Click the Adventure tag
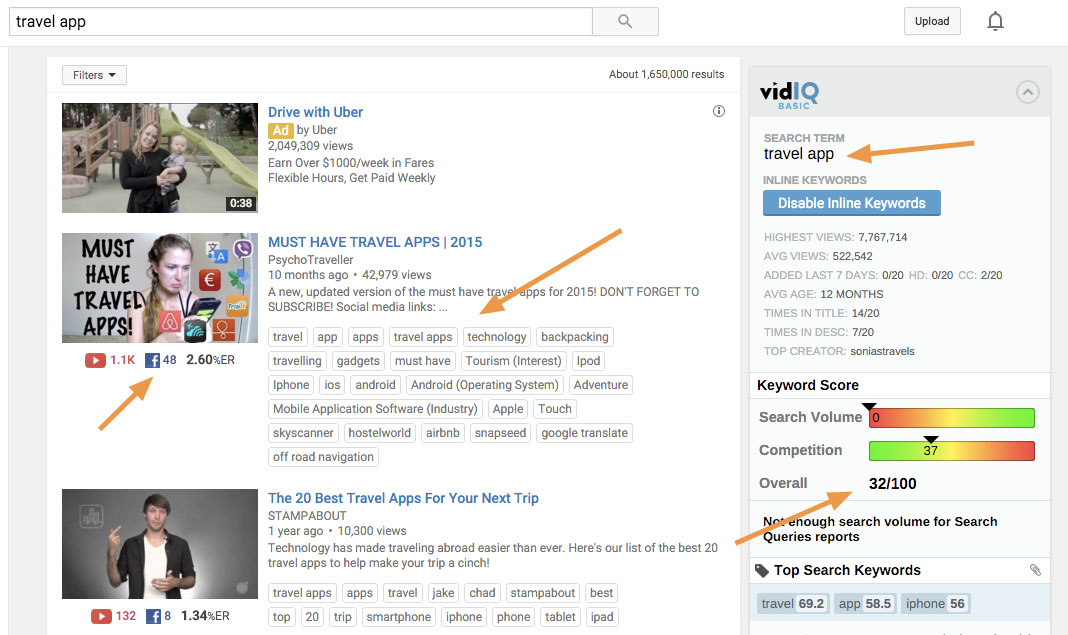The height and width of the screenshot is (635, 1068). coord(601,384)
